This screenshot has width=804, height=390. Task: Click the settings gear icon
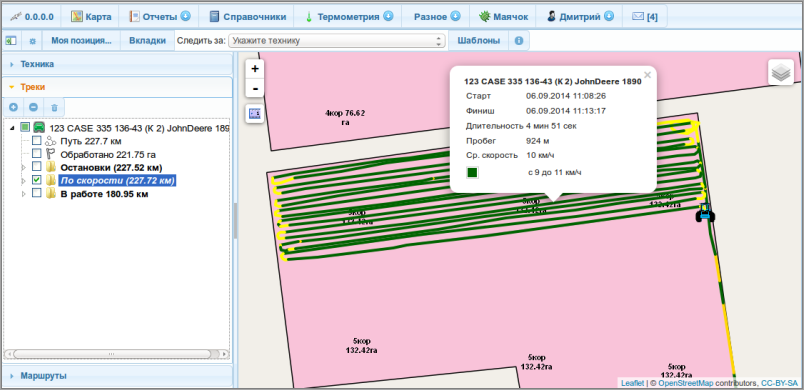pos(32,41)
